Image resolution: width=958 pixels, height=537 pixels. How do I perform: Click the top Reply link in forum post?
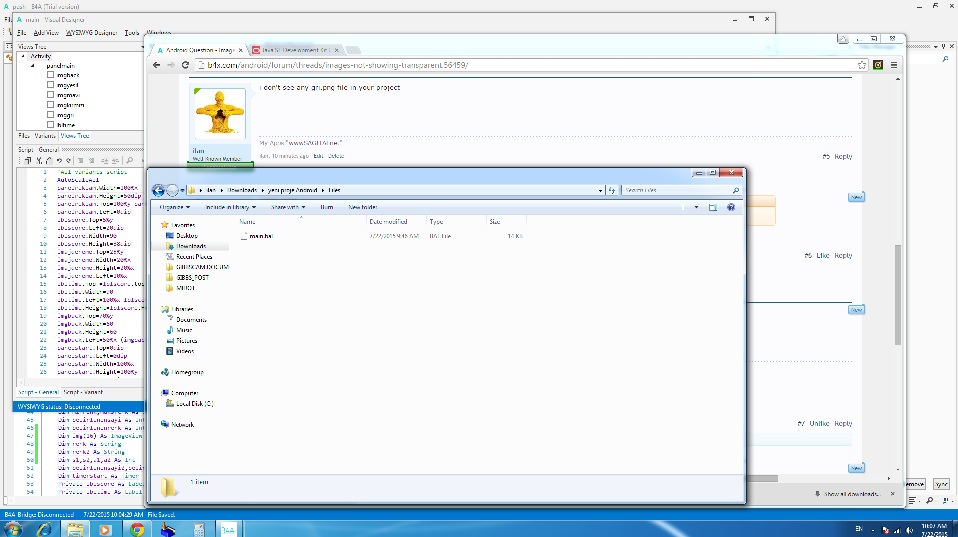click(x=843, y=156)
